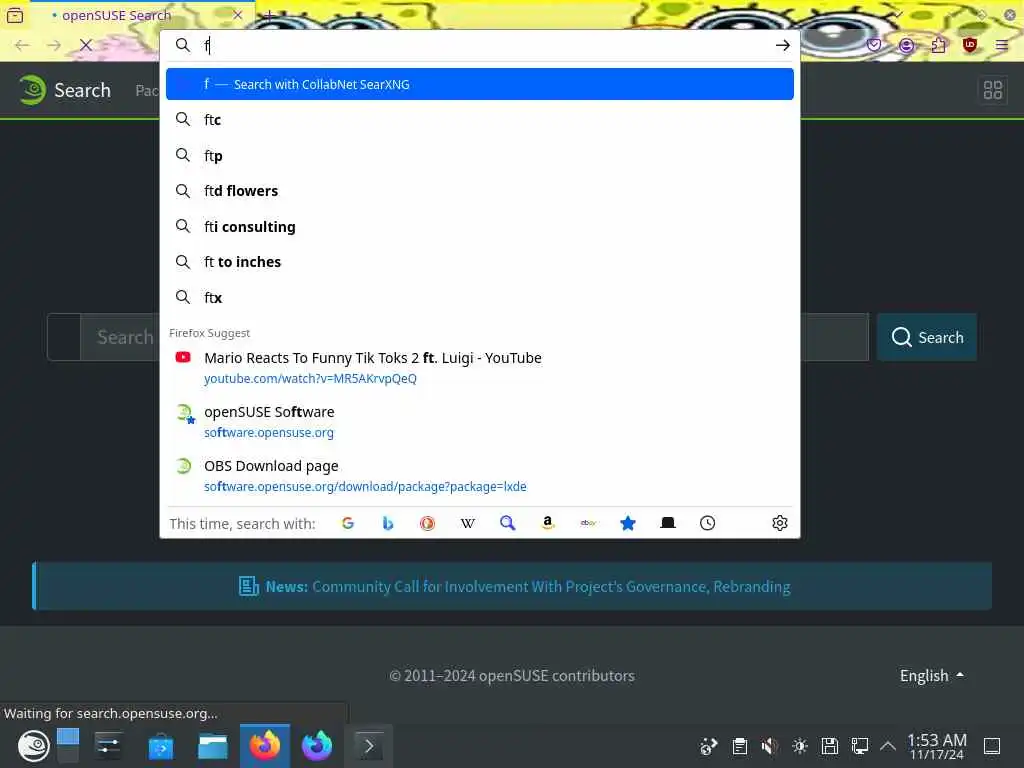Open the openSUSE application launcher
This screenshot has height=768, width=1024.
(x=33, y=746)
